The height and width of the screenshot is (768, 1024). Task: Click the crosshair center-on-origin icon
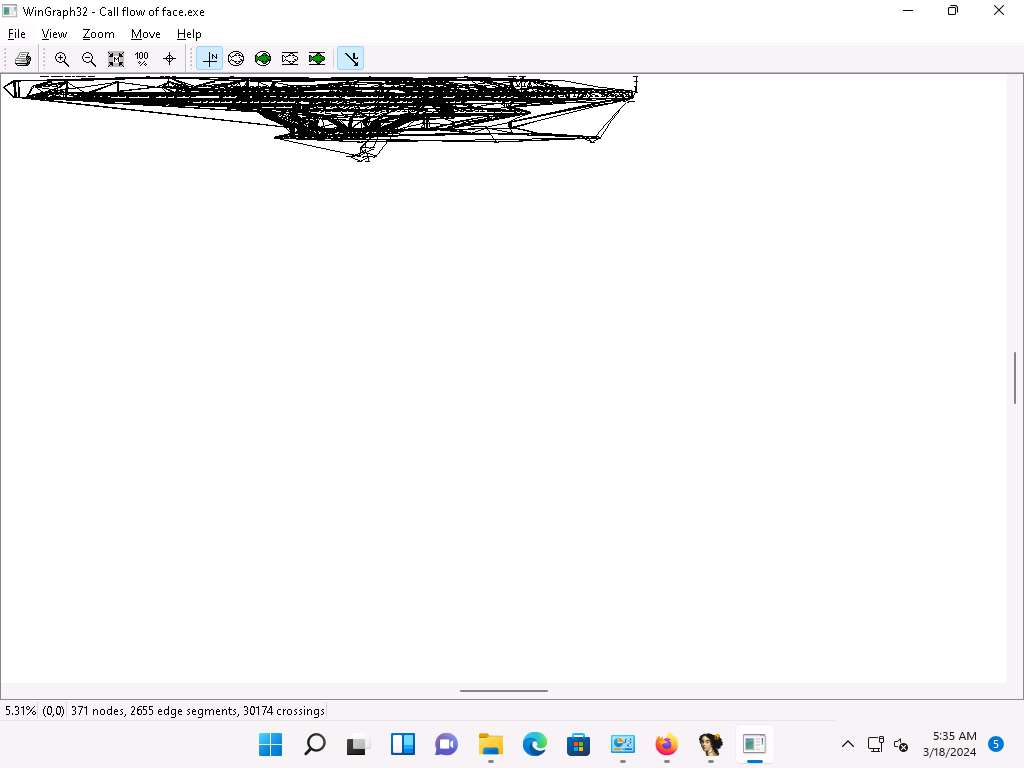[169, 59]
